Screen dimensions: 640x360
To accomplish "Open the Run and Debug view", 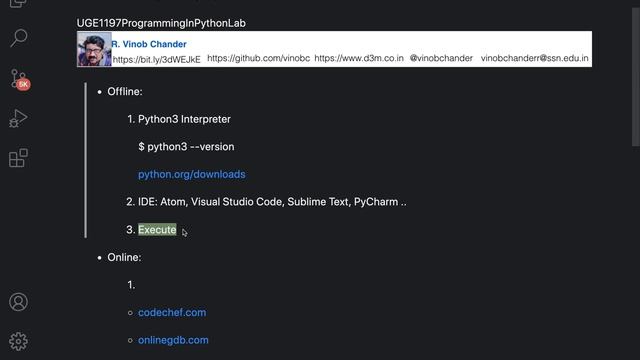I will coord(18,118).
